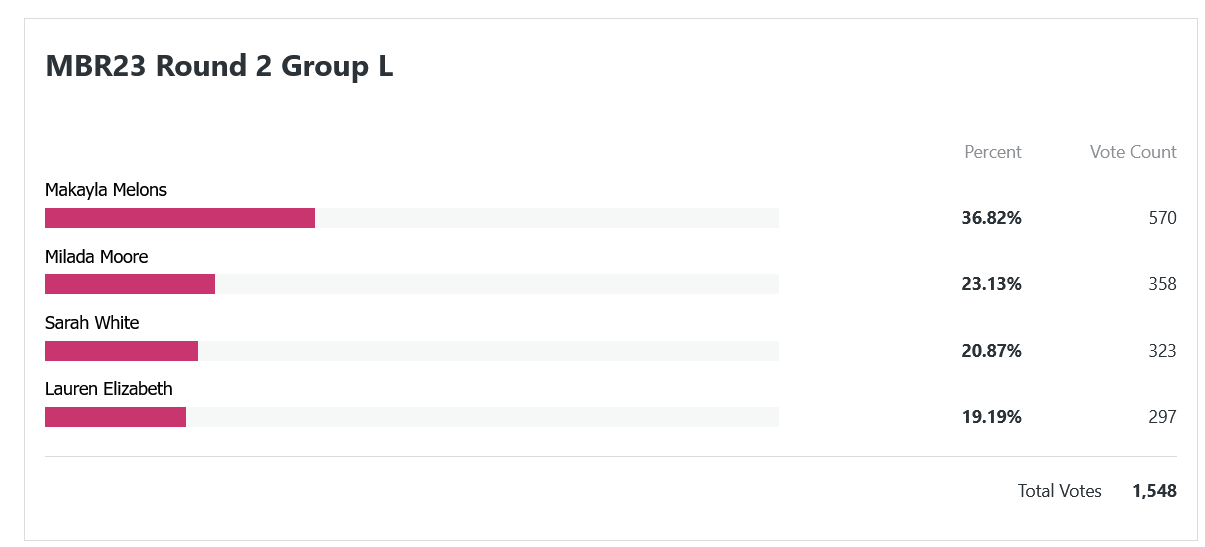
Task: Click the 1,548 total votes figure
Action: tap(1154, 491)
